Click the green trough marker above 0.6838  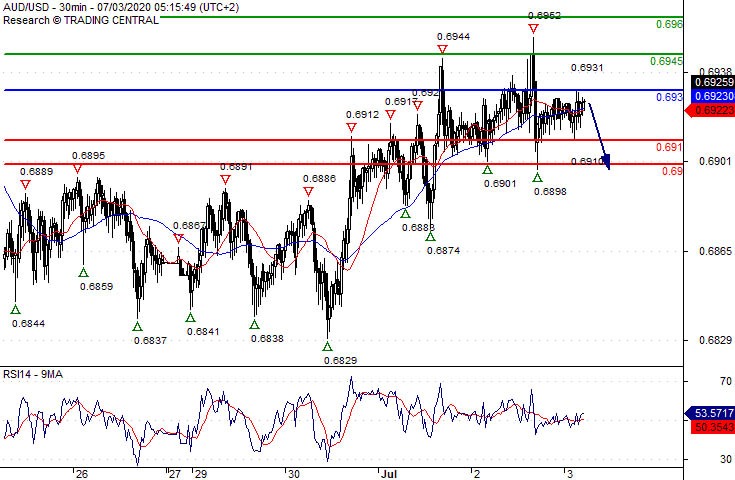(254, 324)
